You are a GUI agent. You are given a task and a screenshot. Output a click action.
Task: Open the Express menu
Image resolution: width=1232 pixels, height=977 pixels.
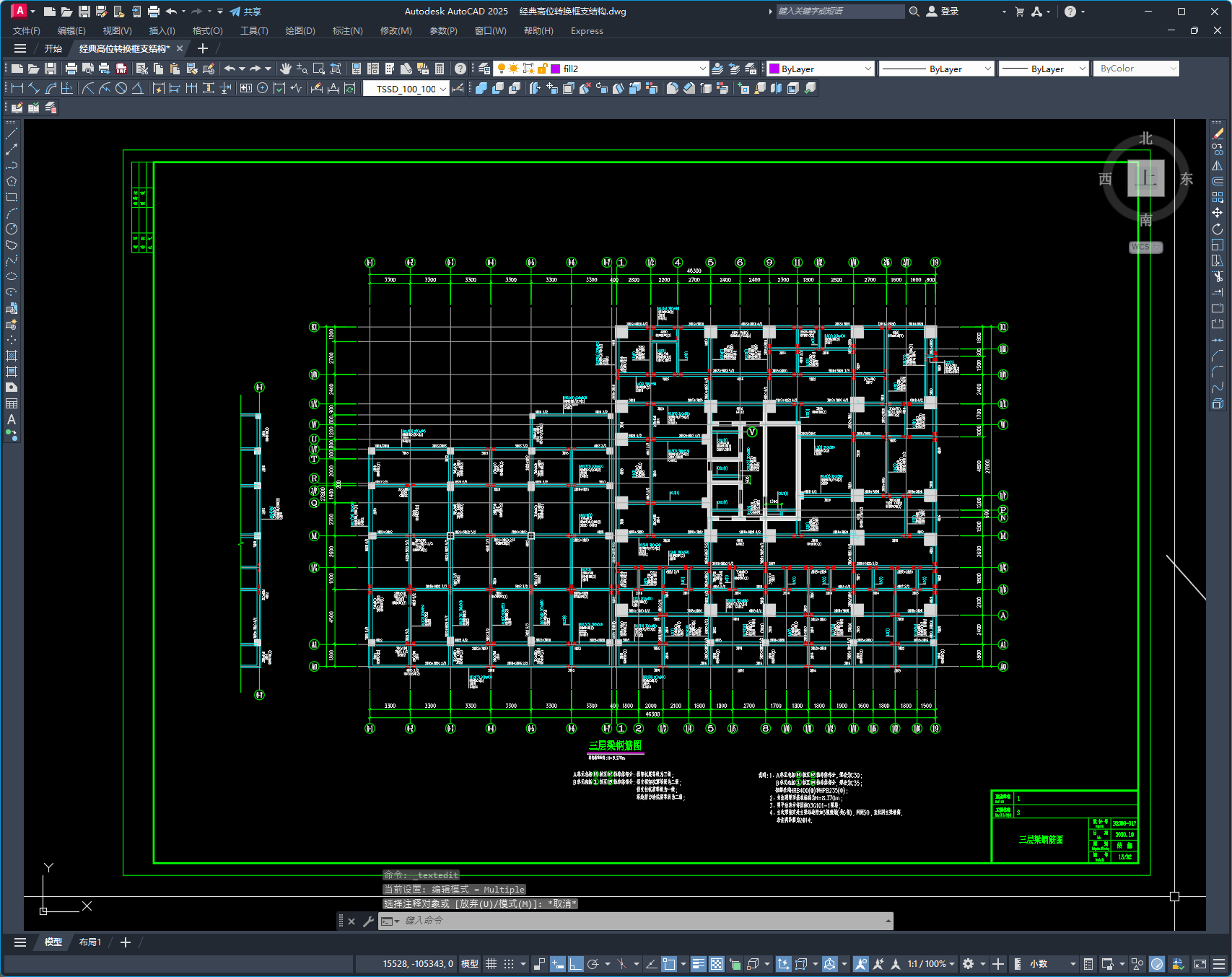point(587,31)
